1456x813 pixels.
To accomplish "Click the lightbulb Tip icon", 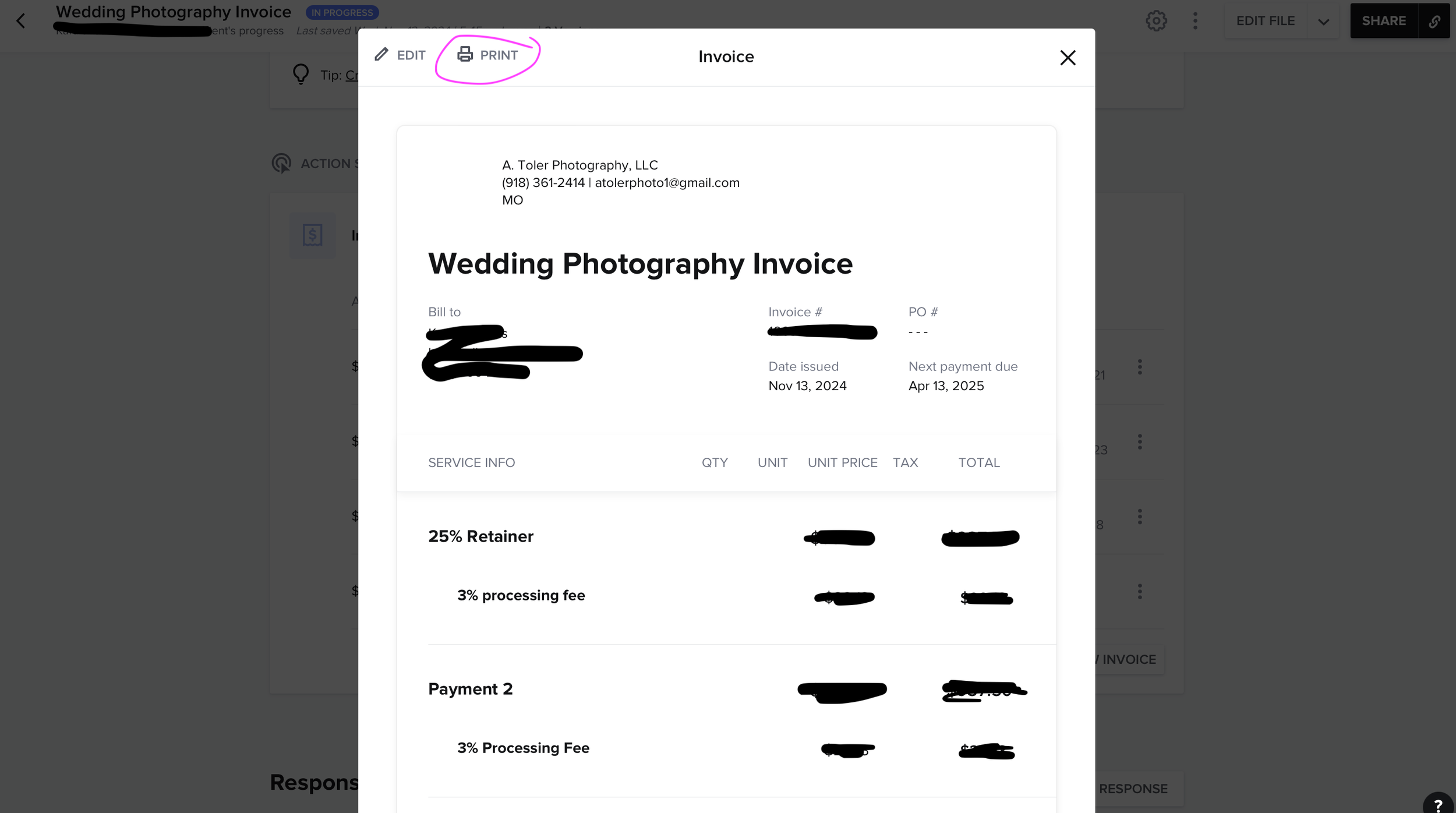I will (301, 75).
